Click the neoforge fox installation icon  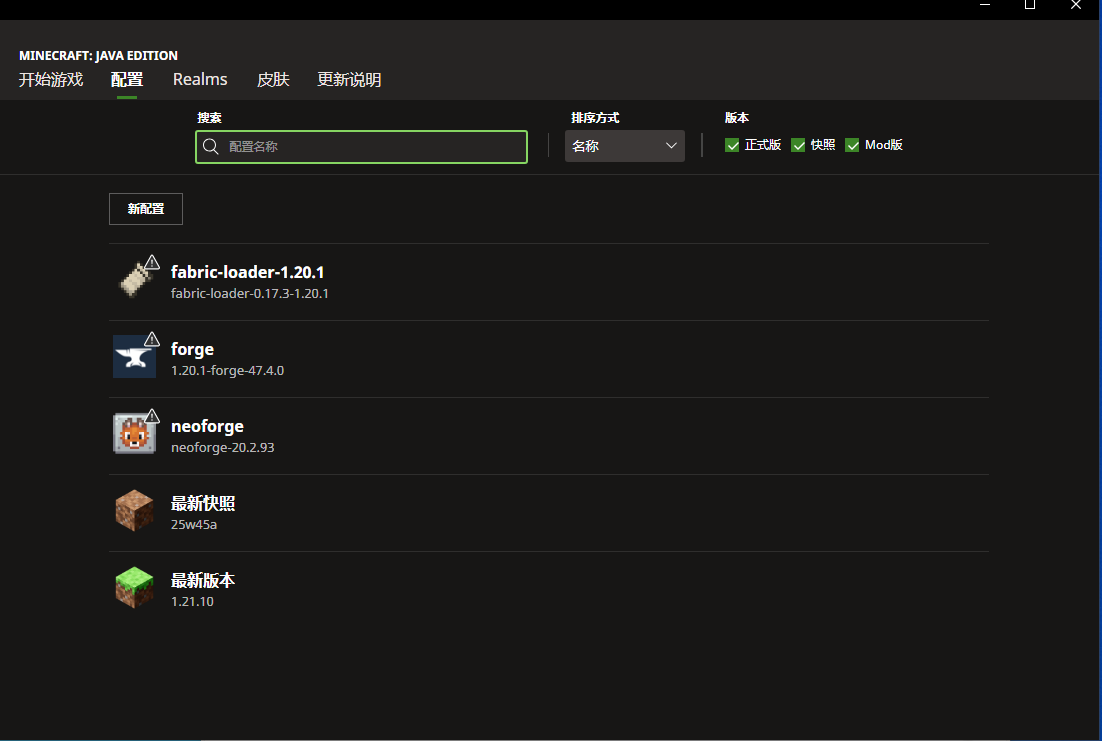tap(135, 433)
